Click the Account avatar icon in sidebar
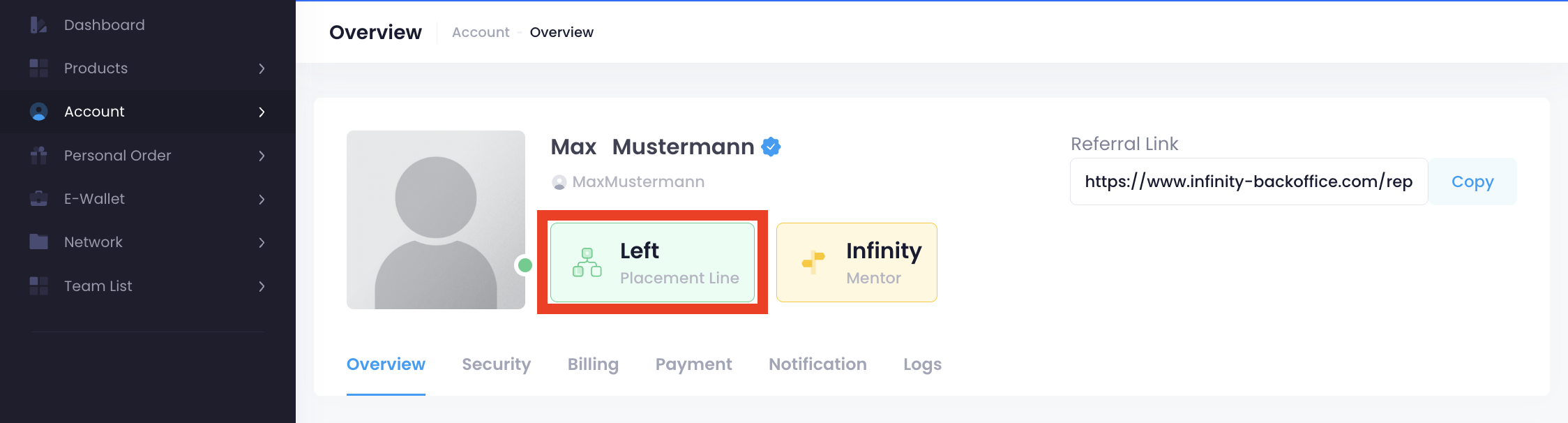 (38, 112)
